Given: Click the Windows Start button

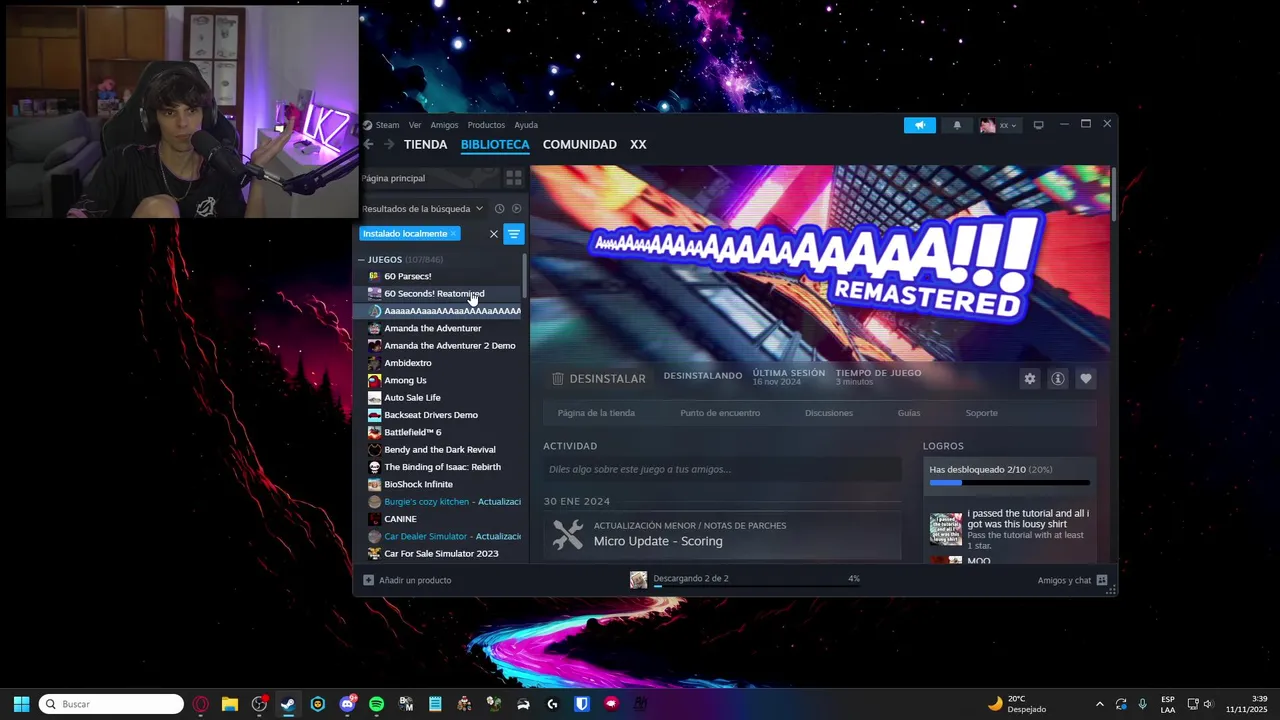Looking at the screenshot, I should 21,704.
